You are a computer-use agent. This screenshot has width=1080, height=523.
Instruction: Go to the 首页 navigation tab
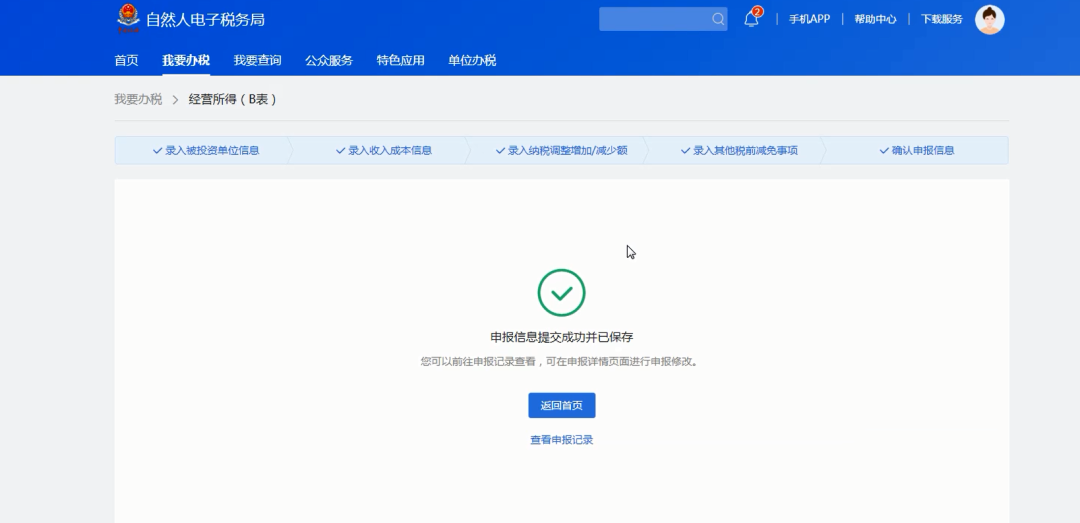pos(126,60)
